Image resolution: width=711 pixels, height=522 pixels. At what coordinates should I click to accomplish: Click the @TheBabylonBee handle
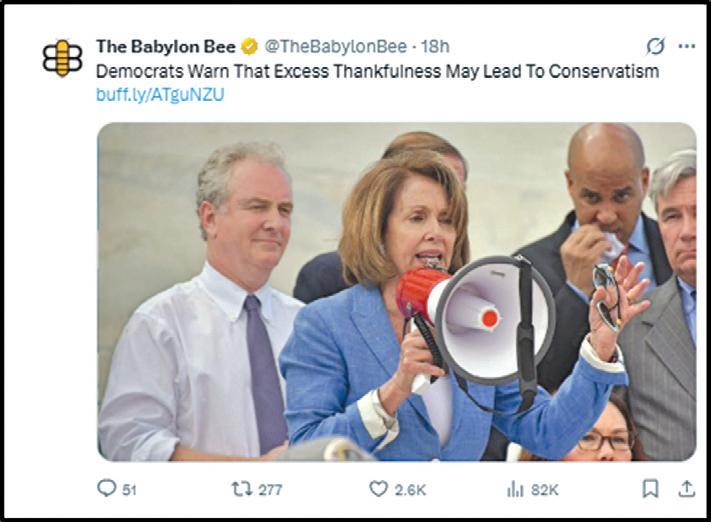(x=336, y=46)
